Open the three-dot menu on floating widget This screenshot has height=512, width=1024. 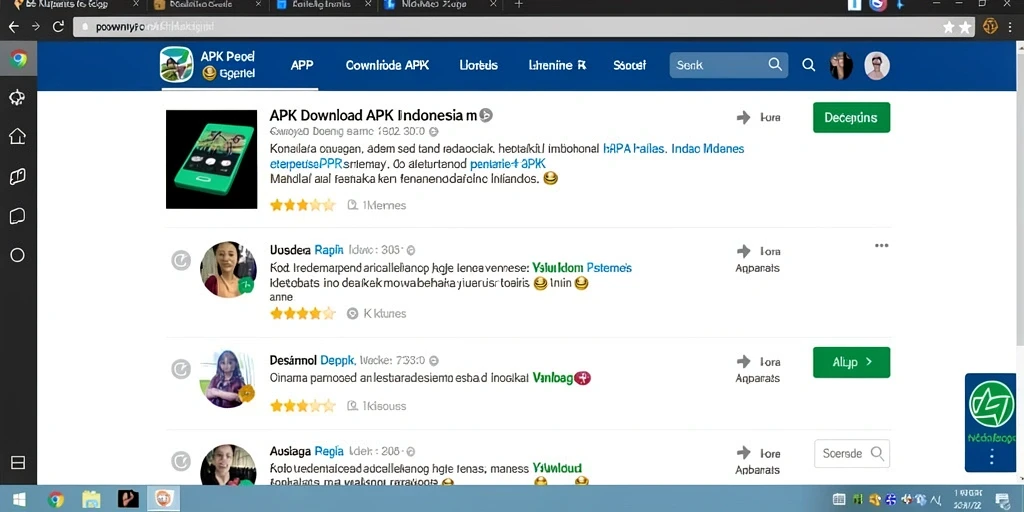click(x=991, y=456)
